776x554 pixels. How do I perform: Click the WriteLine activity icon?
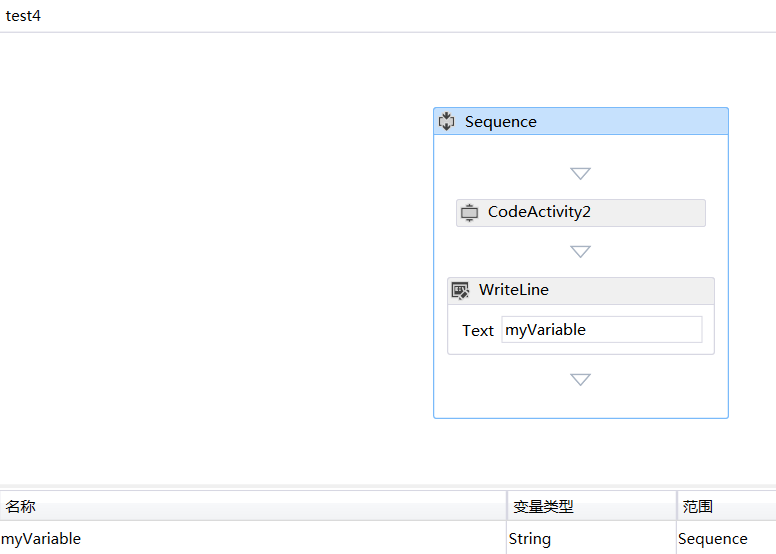click(x=460, y=291)
